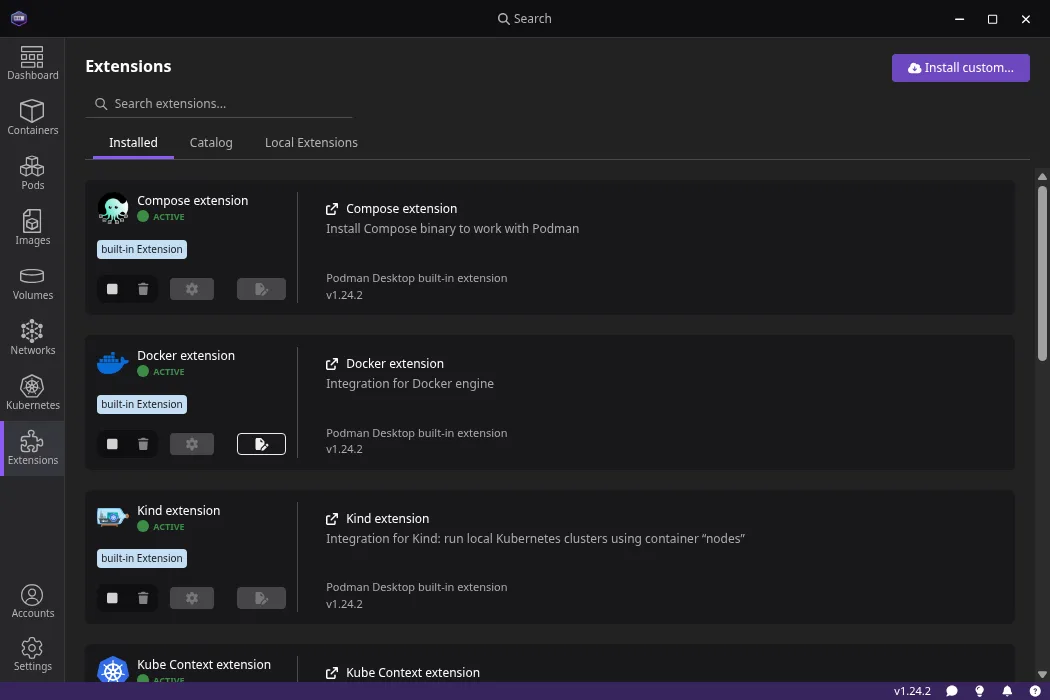This screenshot has height=700, width=1050.
Task: Open Kube Context extension details link icon
Action: pyautogui.click(x=331, y=673)
